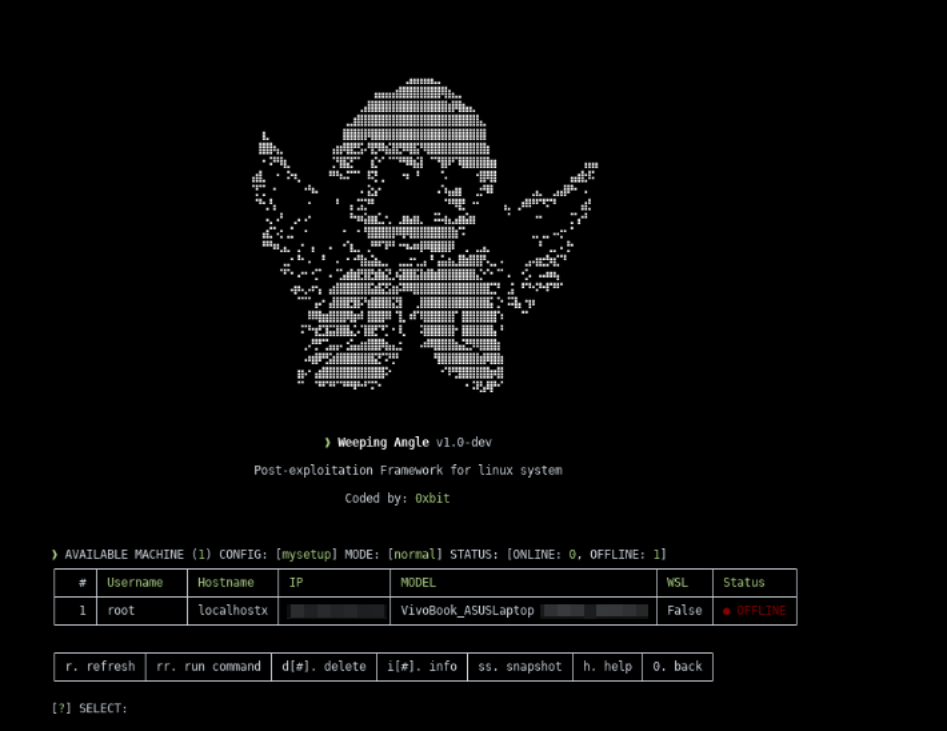Click the SELECT prompt input line
Screen dimensions: 947x731
pyautogui.click(x=89, y=708)
